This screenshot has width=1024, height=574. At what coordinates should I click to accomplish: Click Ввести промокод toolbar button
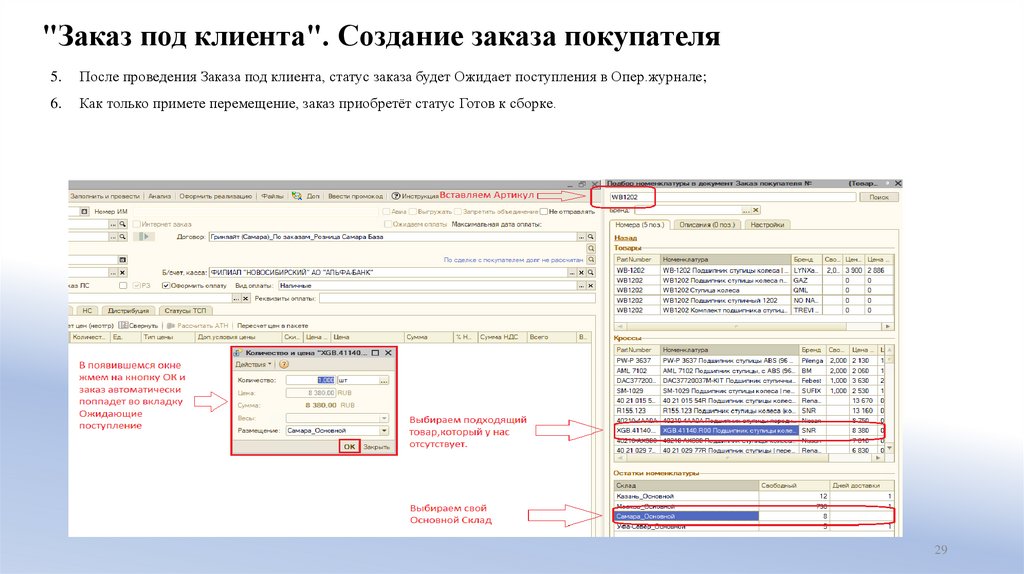click(355, 196)
